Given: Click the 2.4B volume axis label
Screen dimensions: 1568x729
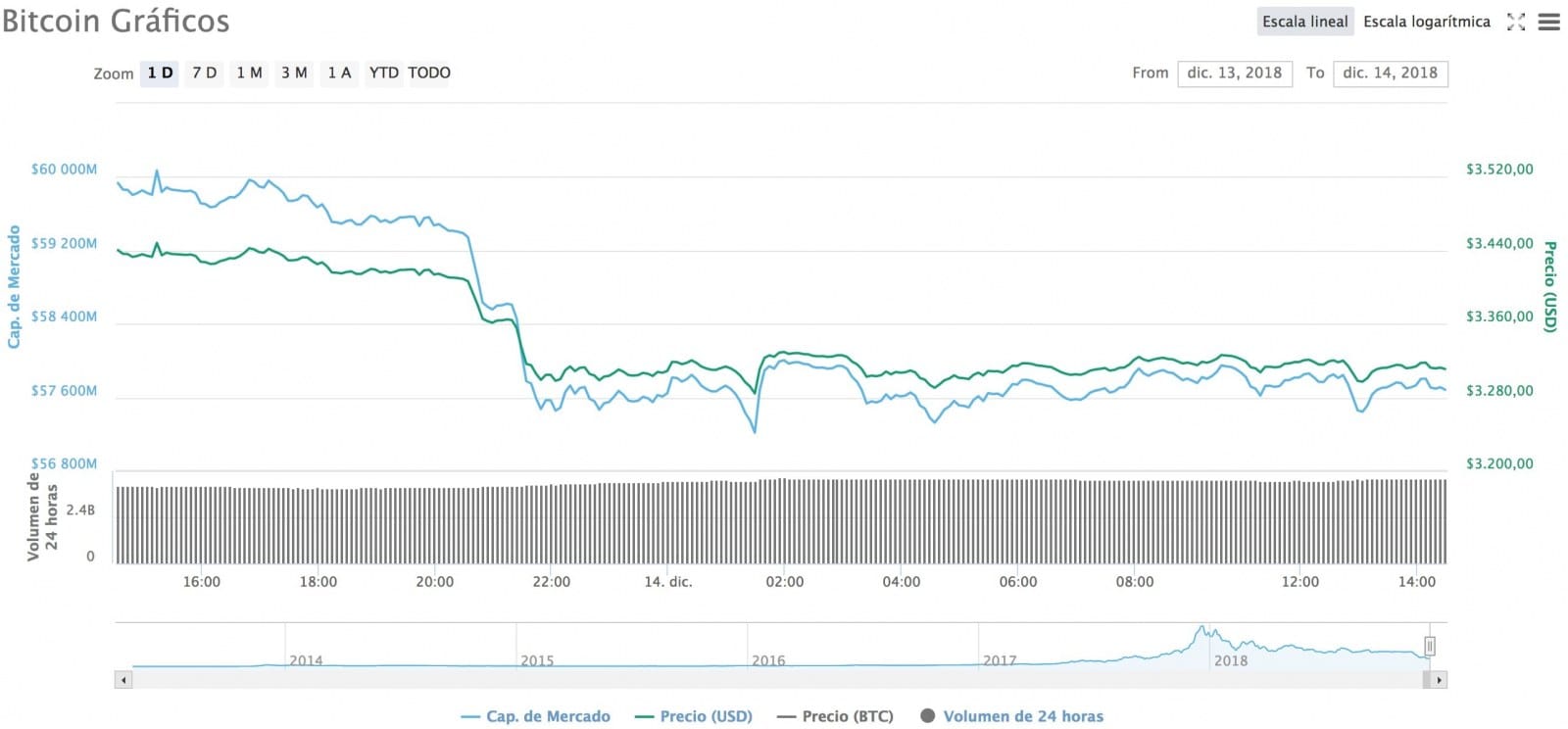Looking at the screenshot, I should (x=80, y=510).
